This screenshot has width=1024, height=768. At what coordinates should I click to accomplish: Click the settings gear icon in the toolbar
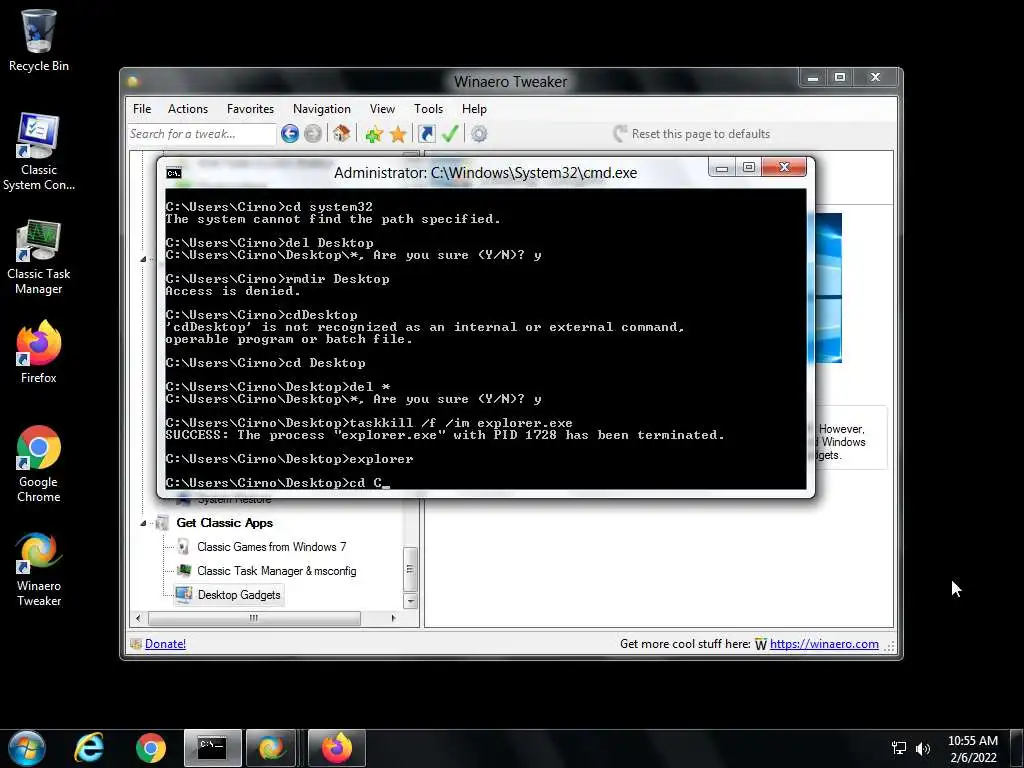479,134
